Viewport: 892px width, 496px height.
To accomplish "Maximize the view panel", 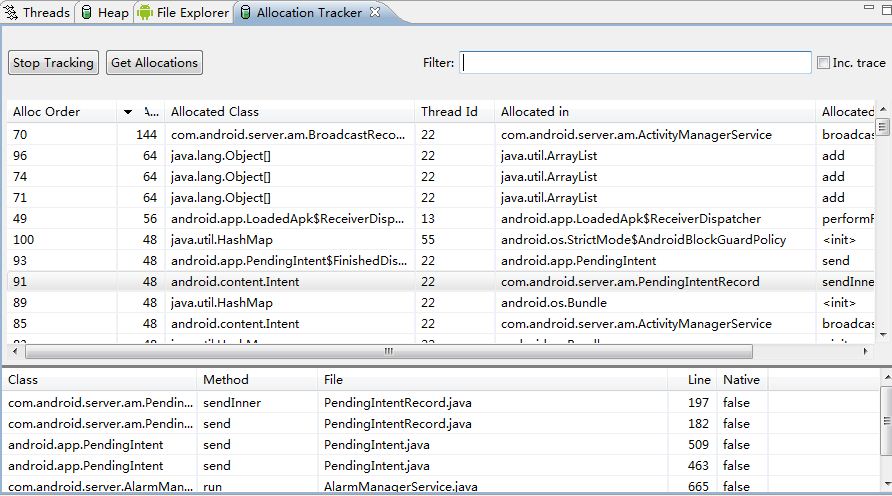I will click(x=886, y=9).
